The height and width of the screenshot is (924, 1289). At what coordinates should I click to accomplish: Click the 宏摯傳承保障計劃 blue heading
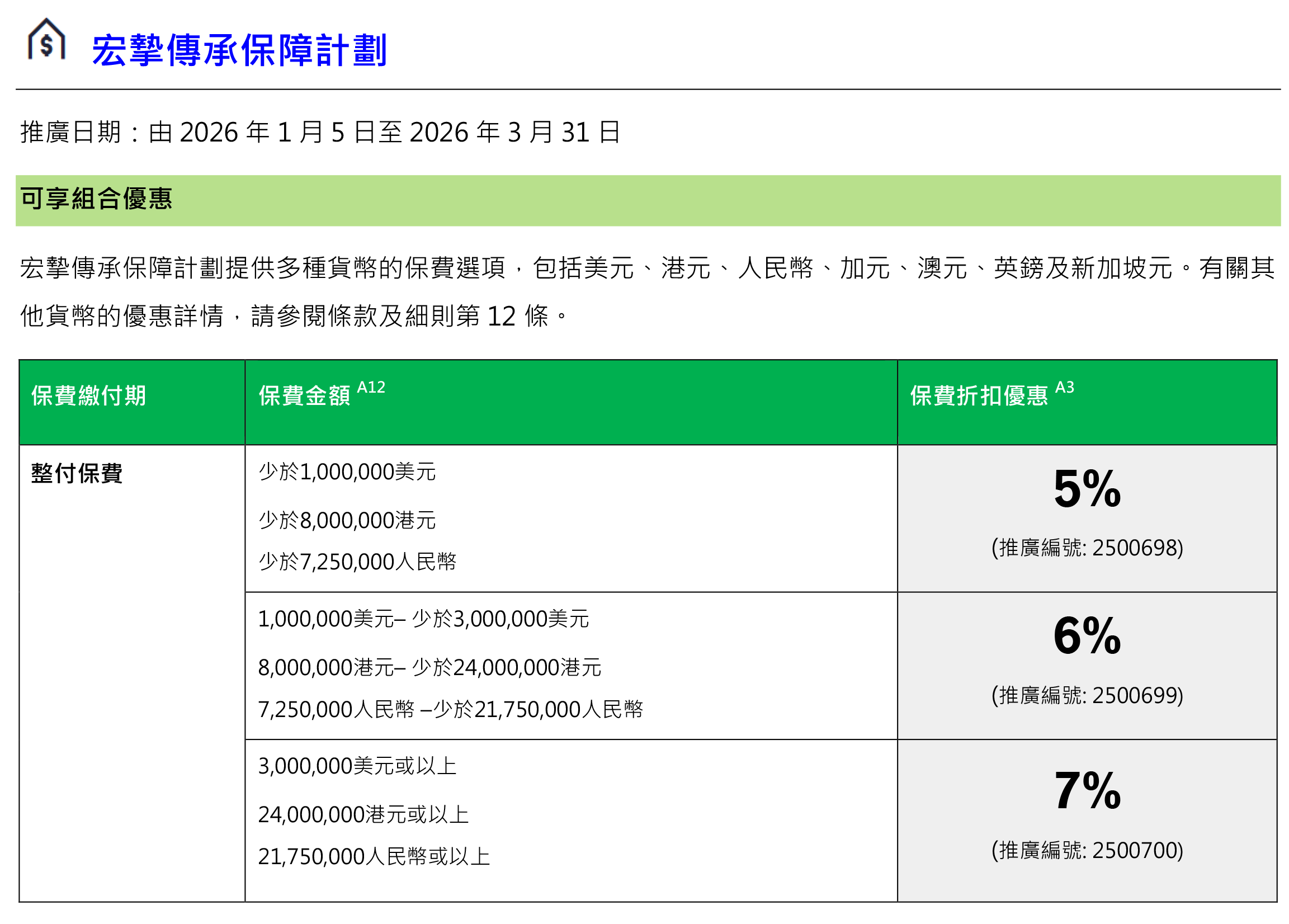pyautogui.click(x=239, y=50)
